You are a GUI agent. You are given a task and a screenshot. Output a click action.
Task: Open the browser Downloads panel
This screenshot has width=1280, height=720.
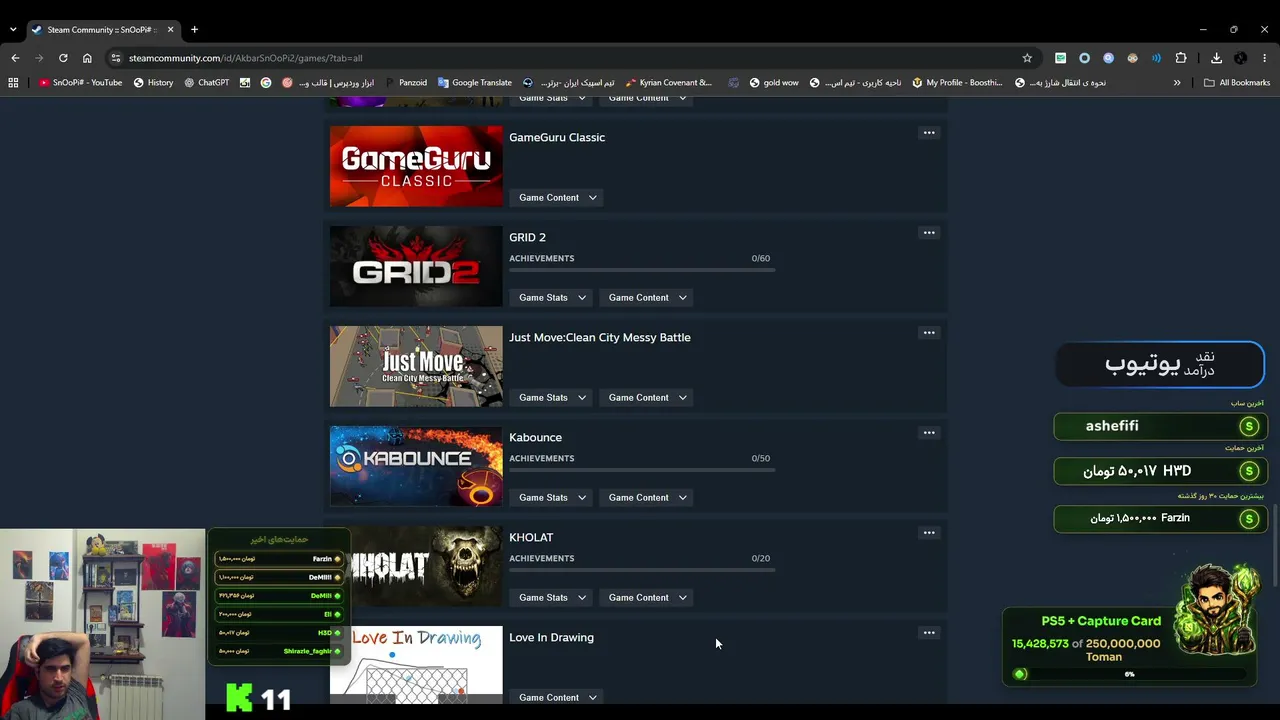pos(1216,58)
